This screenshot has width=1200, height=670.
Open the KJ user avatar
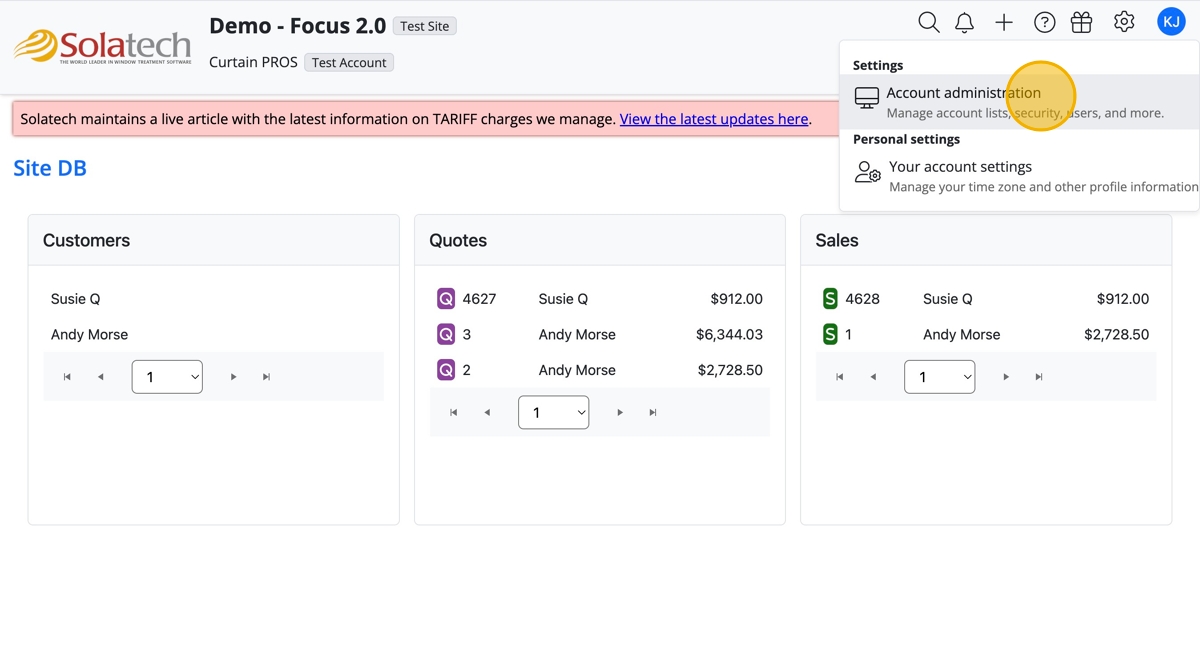coord(1171,21)
